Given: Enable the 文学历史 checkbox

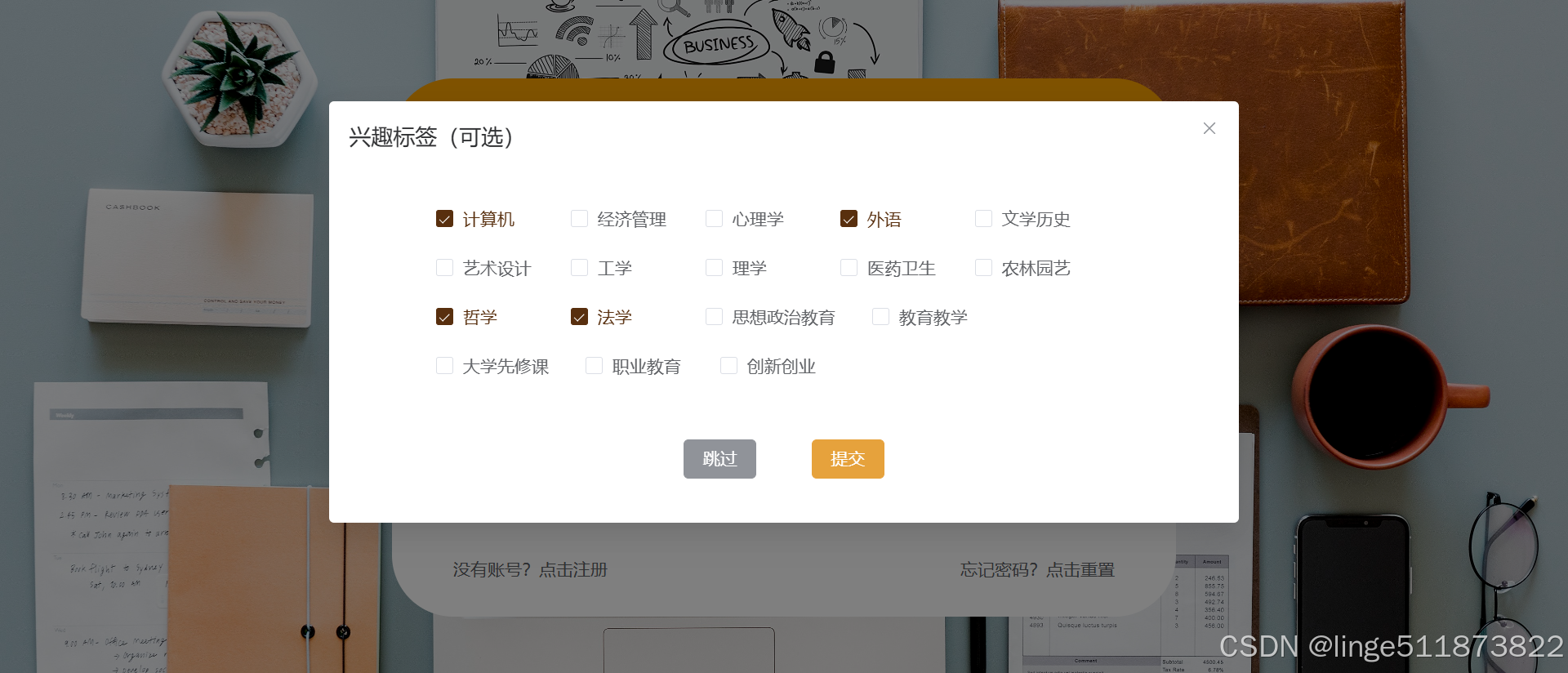Looking at the screenshot, I should (x=983, y=219).
